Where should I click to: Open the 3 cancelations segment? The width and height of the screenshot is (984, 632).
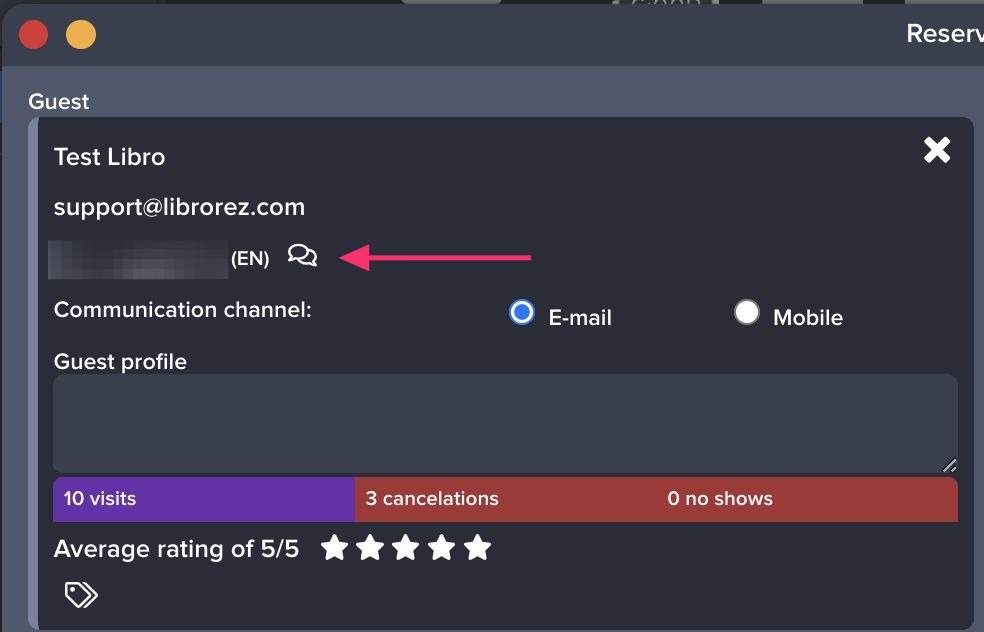pos(432,499)
